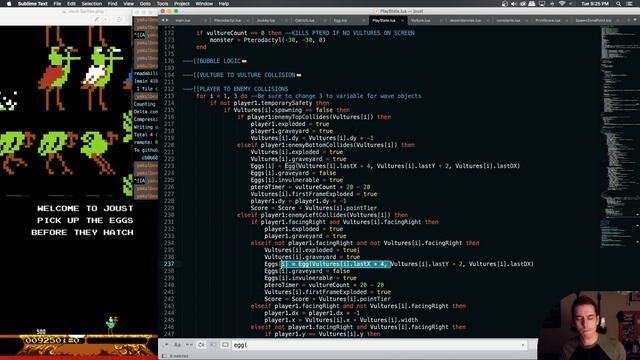Image resolution: width=640 pixels, height=360 pixels.
Task: Open the Project menu
Action: pos(182,4)
